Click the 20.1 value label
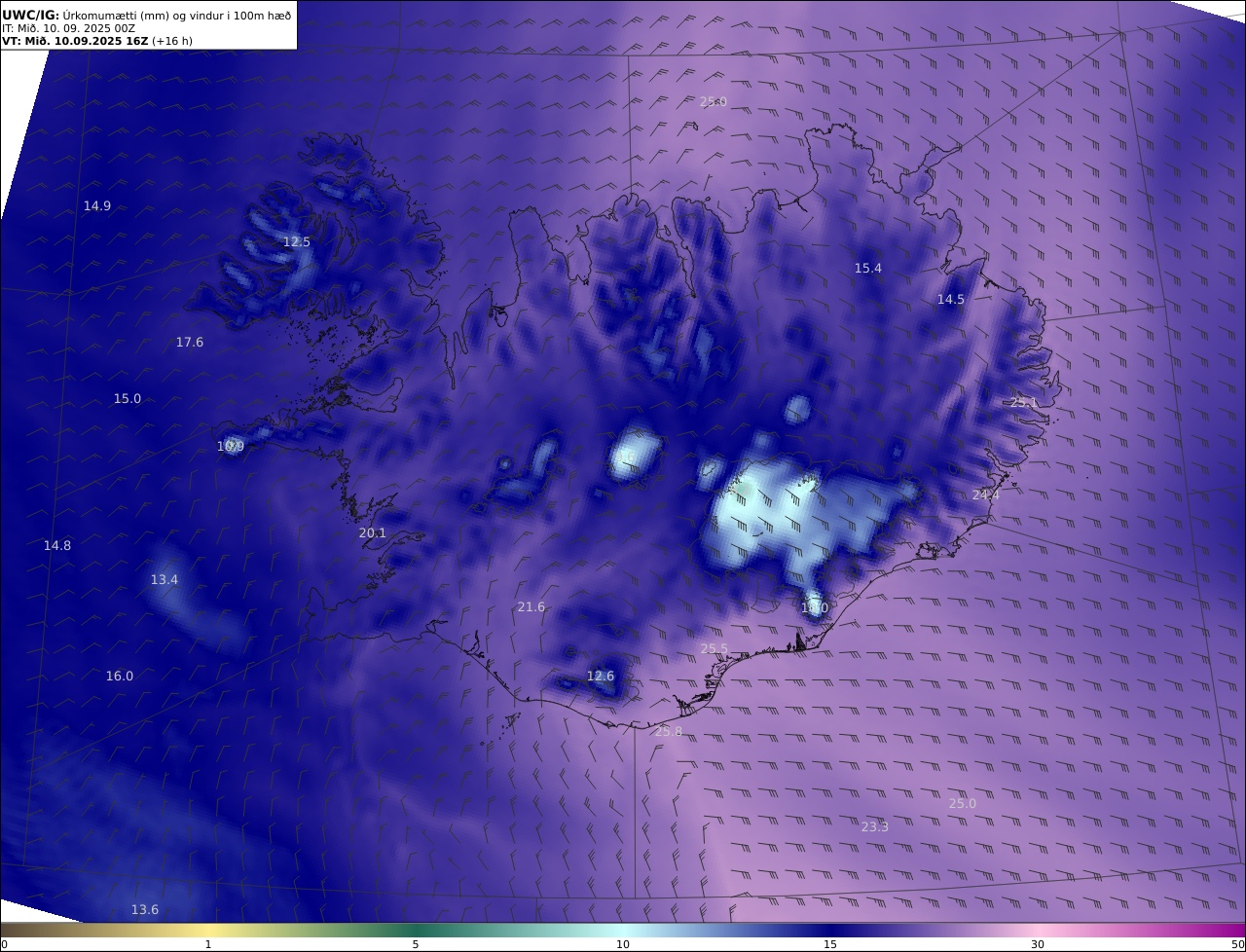The image size is (1246, 952). (372, 533)
